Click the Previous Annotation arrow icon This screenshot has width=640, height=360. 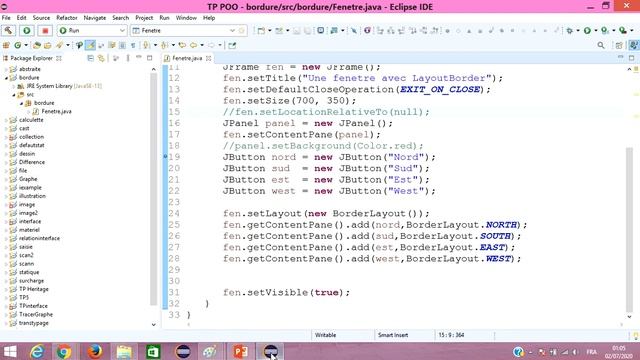click(164, 45)
